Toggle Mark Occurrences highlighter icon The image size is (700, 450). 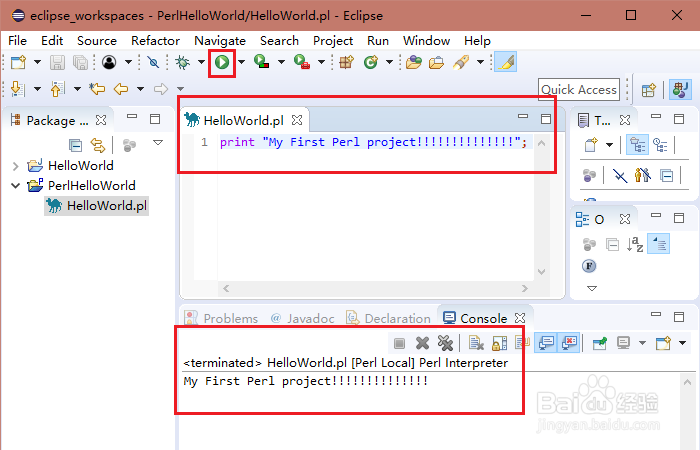point(506,62)
